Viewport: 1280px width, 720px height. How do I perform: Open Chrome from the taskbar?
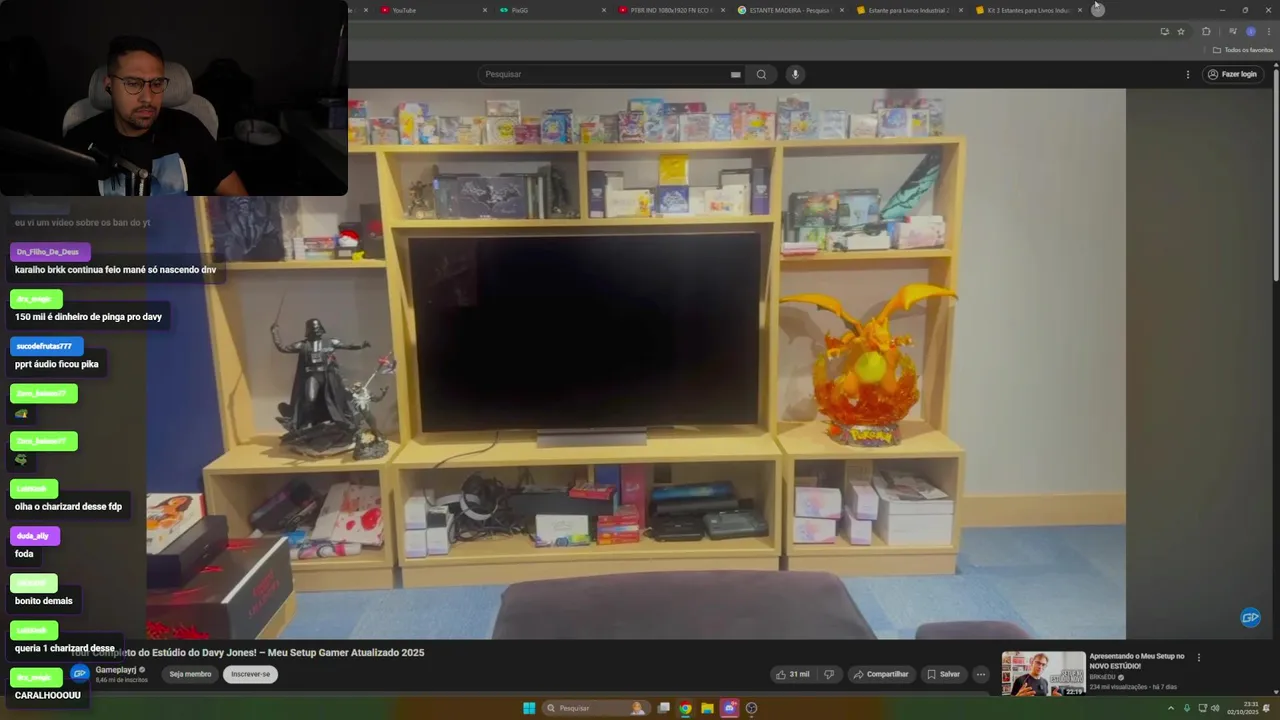click(x=685, y=708)
